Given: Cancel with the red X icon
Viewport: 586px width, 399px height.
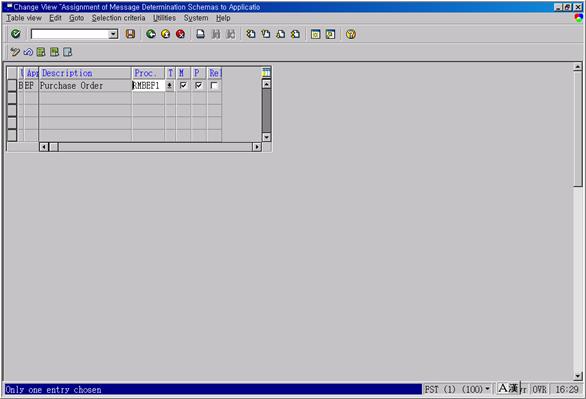Looking at the screenshot, I should click(x=181, y=34).
